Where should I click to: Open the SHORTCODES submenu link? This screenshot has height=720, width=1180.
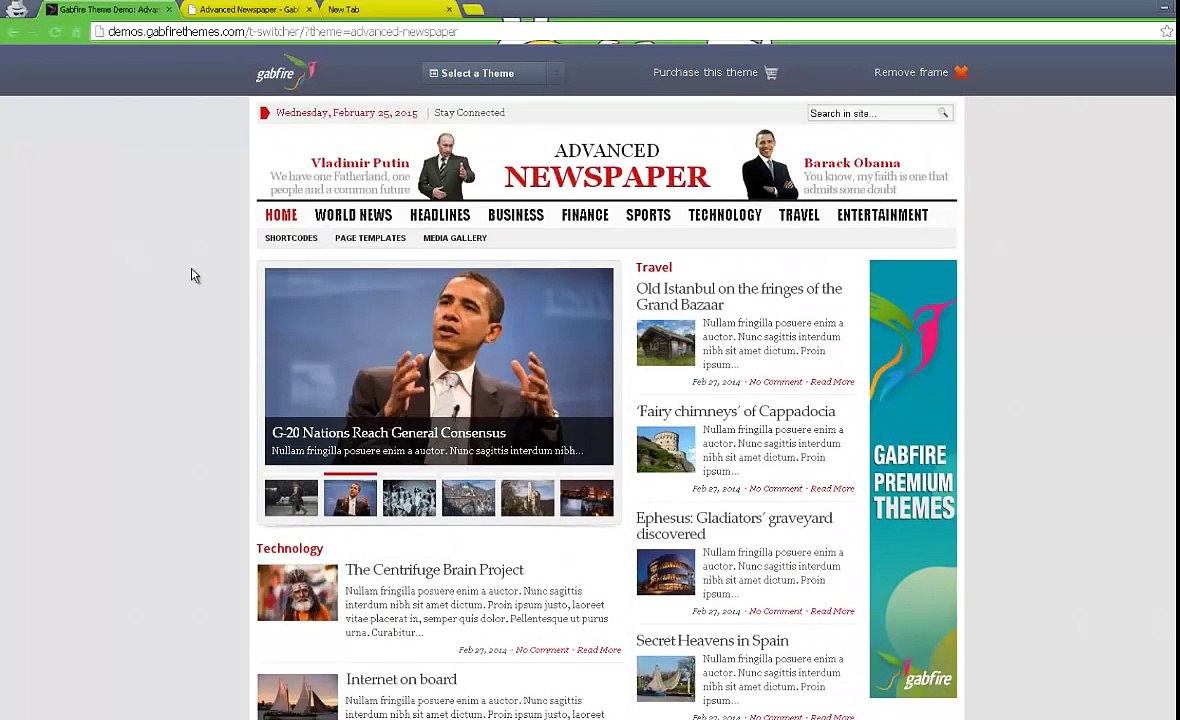click(291, 238)
